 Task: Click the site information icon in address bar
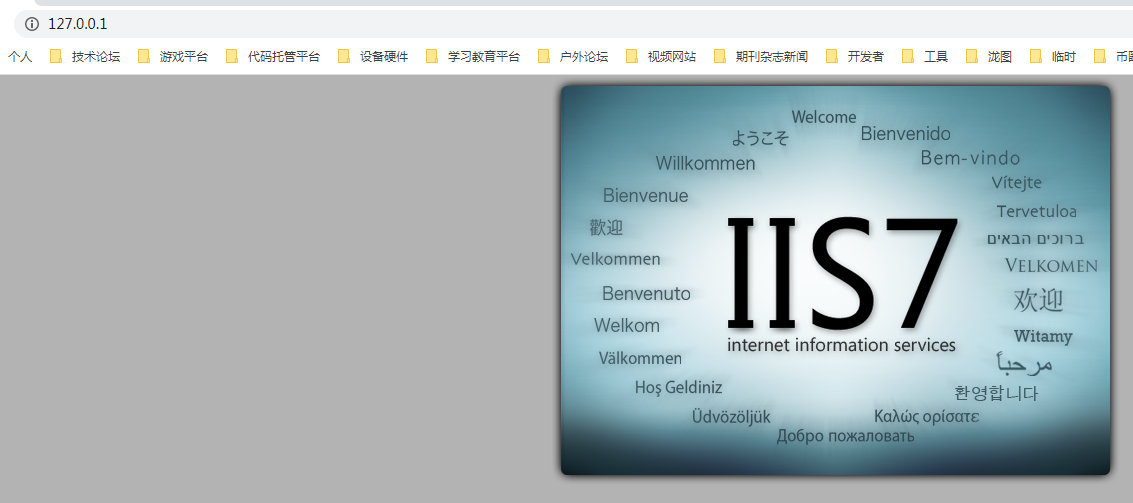(x=32, y=24)
